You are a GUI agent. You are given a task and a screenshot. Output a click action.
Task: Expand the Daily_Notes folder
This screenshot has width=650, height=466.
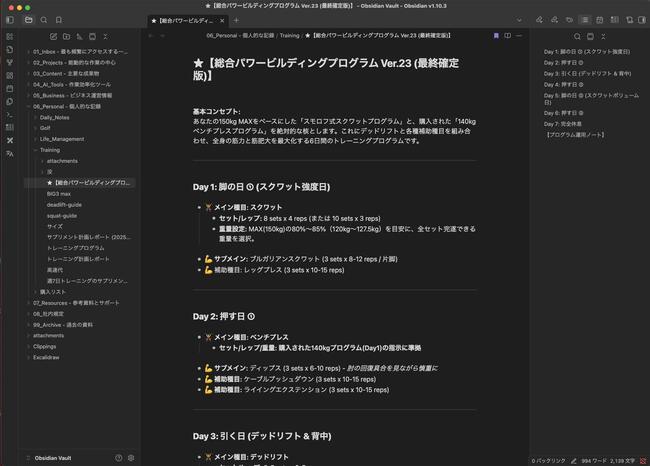click(x=82, y=117)
